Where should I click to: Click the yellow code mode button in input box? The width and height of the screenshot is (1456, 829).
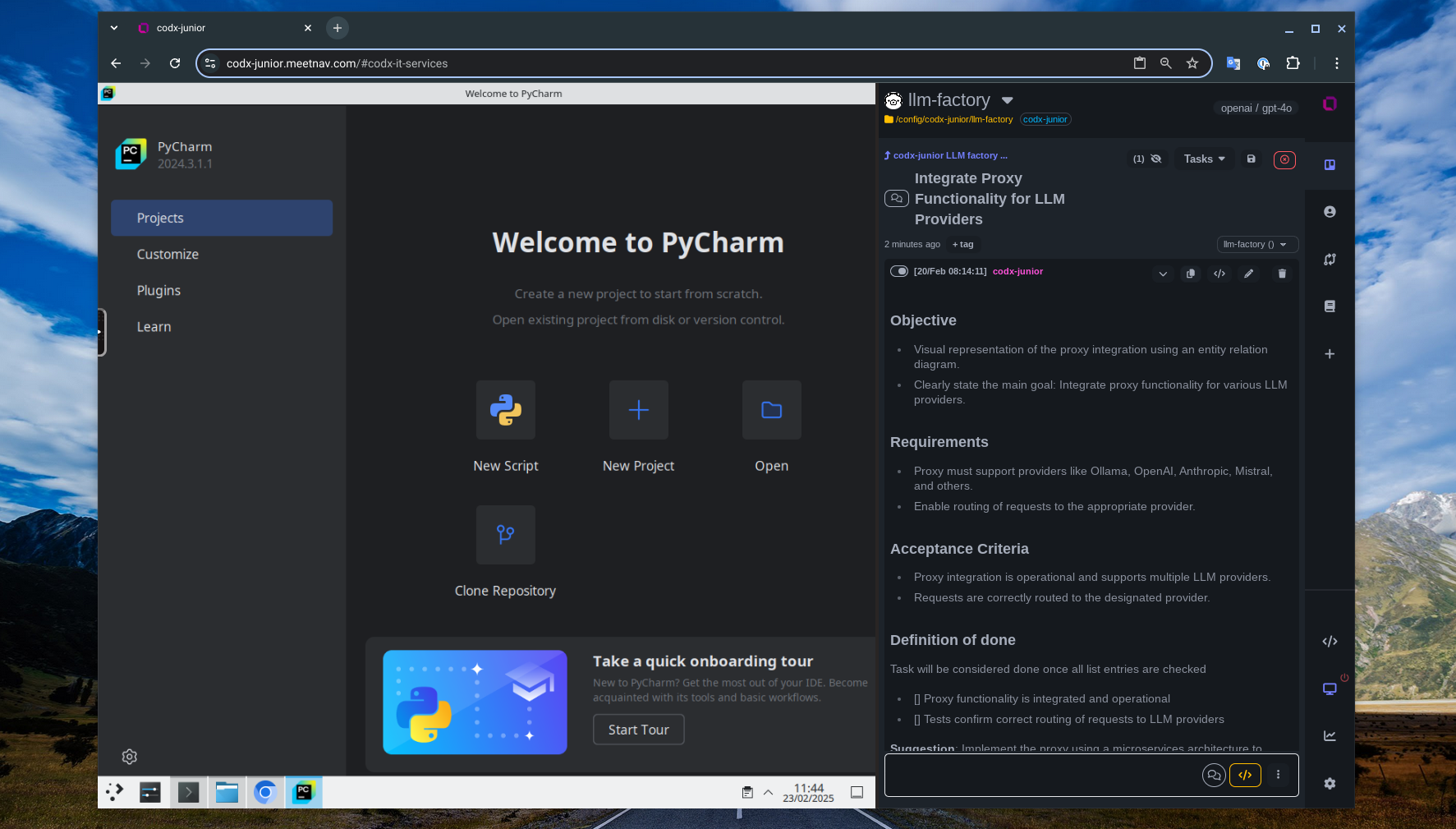coord(1245,775)
